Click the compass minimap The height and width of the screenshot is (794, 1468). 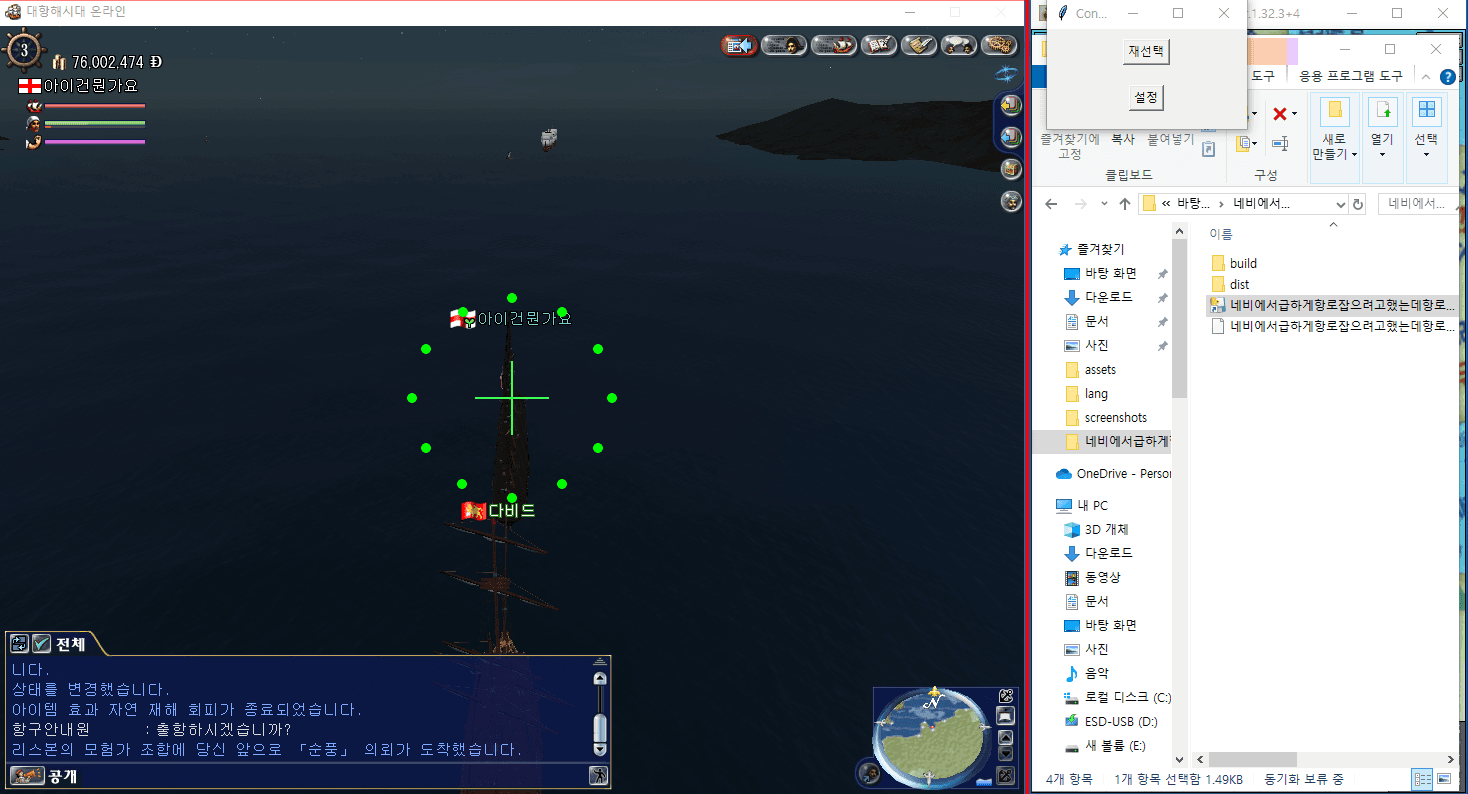[933, 738]
